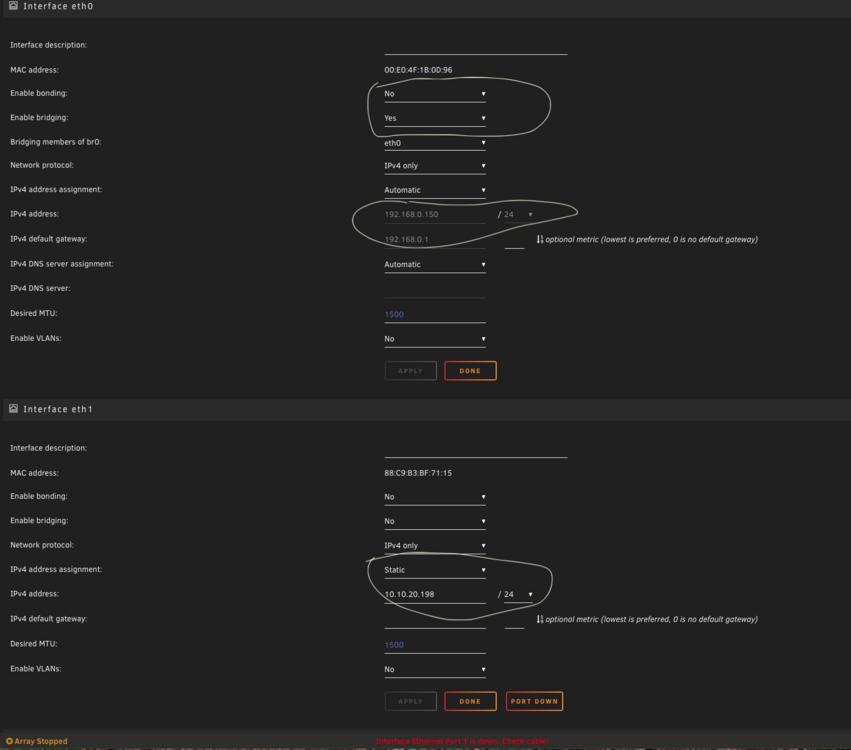
Task: Click eth0 gateway metric sort icon
Action: coord(540,239)
